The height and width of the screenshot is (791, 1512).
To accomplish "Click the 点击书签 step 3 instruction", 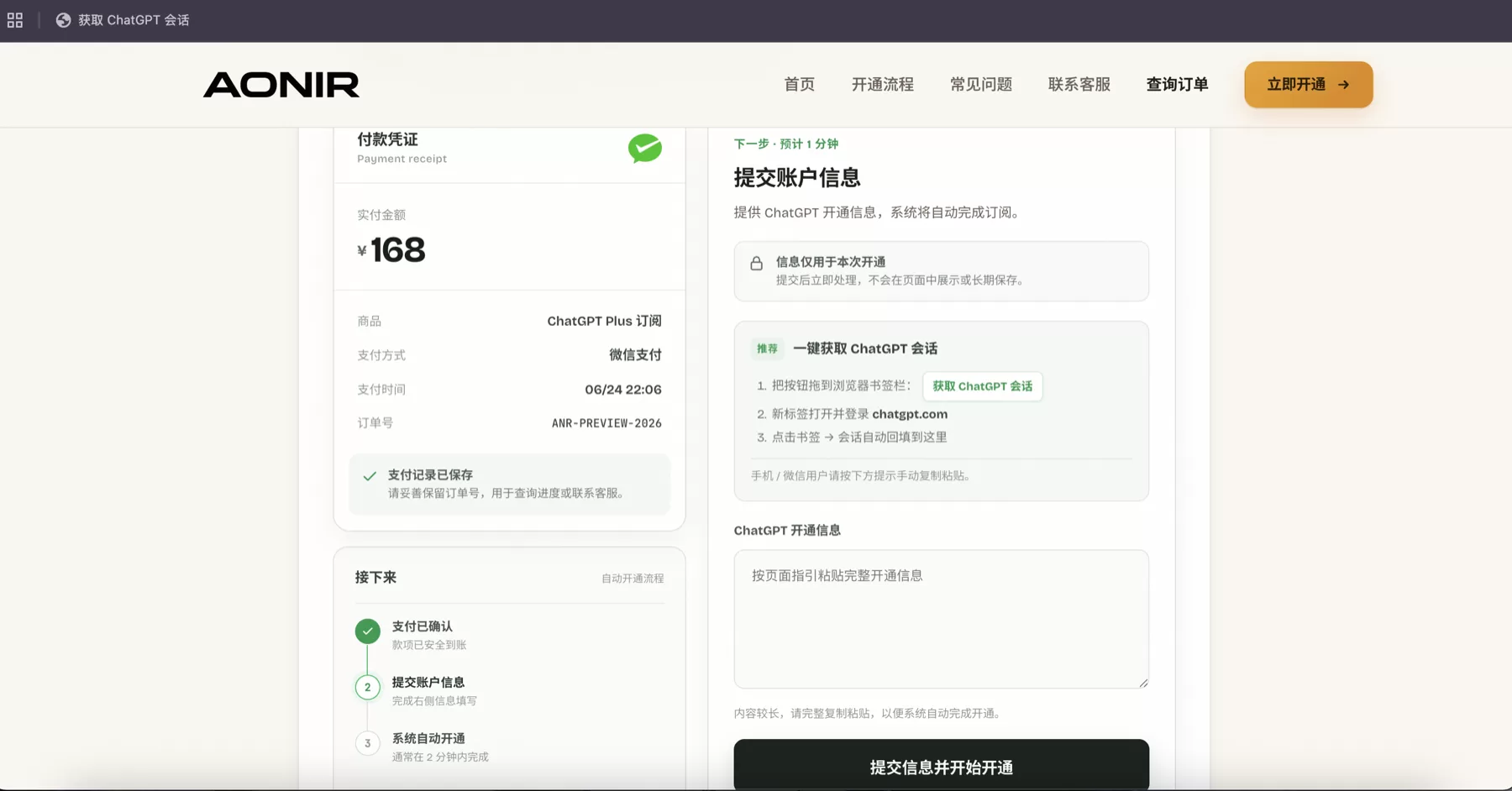I will point(859,437).
